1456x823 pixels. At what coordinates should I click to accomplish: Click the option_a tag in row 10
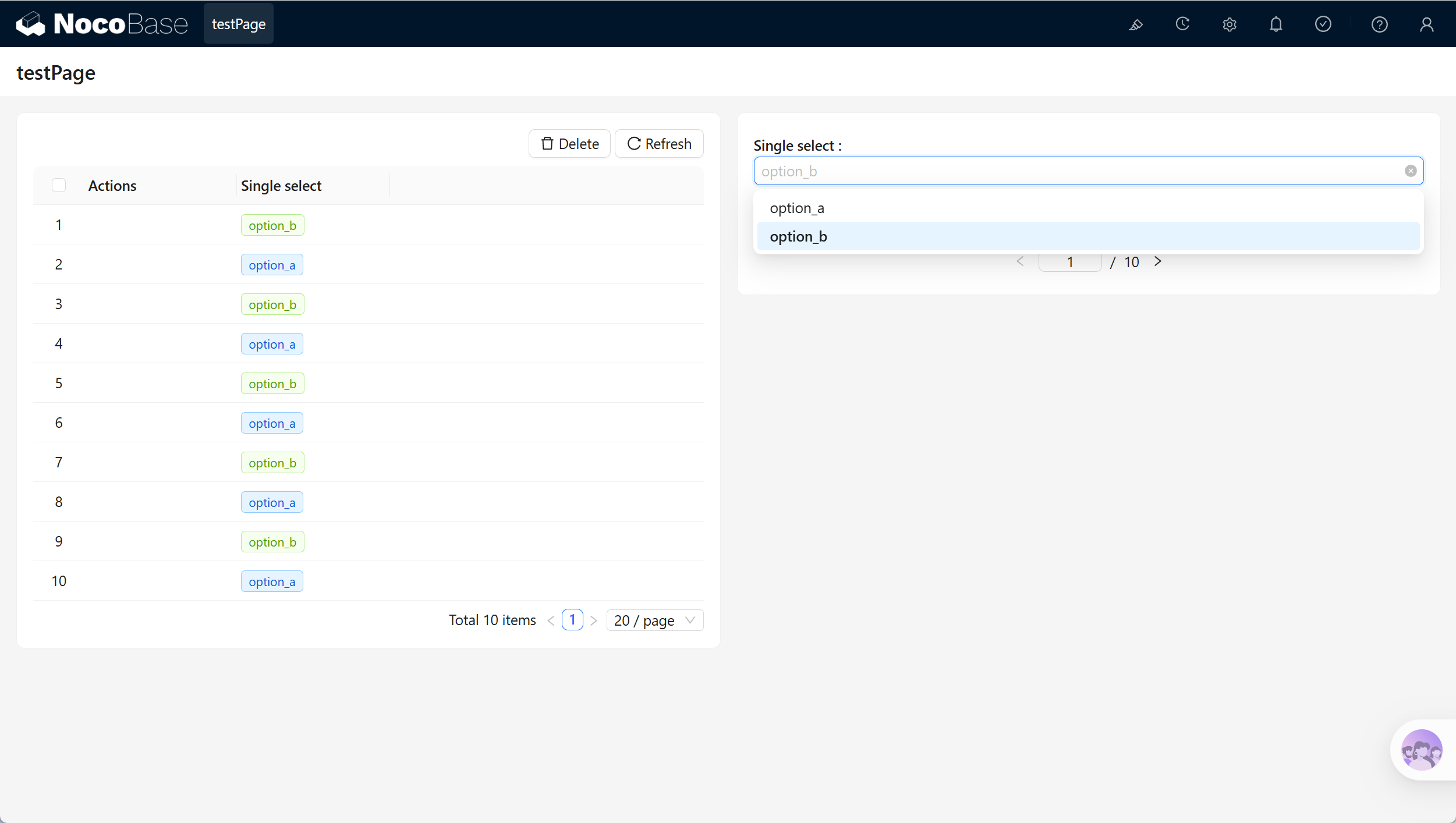(272, 581)
